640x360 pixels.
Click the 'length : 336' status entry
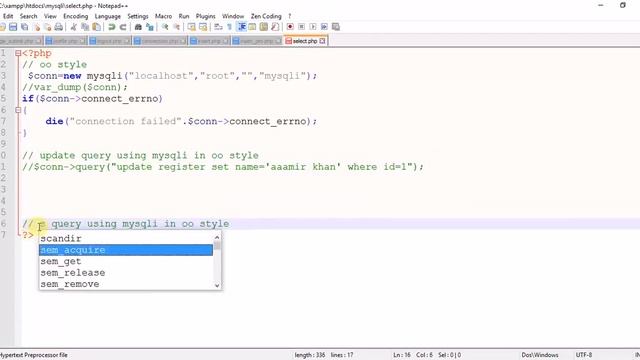[310, 355]
